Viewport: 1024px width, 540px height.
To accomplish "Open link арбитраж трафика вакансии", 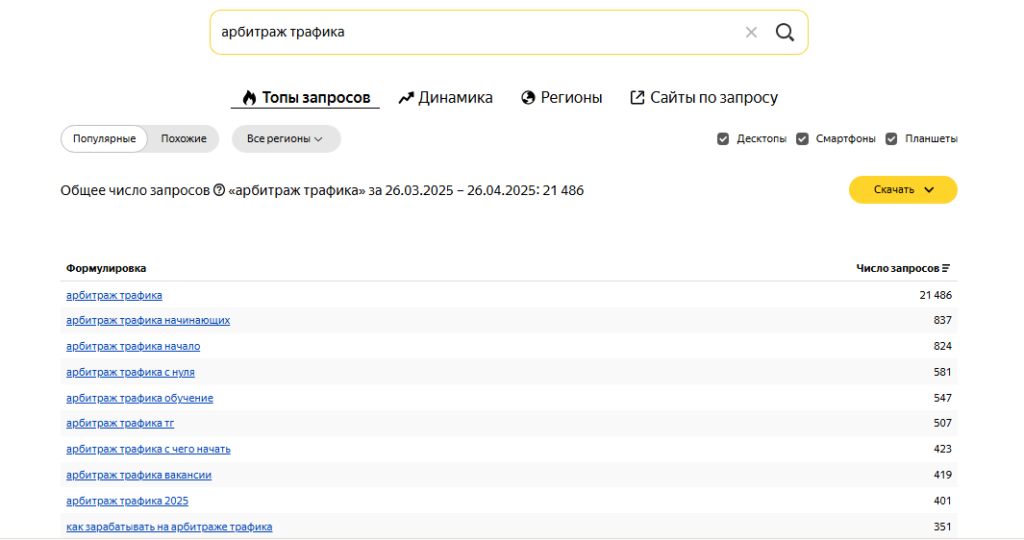I will (138, 475).
